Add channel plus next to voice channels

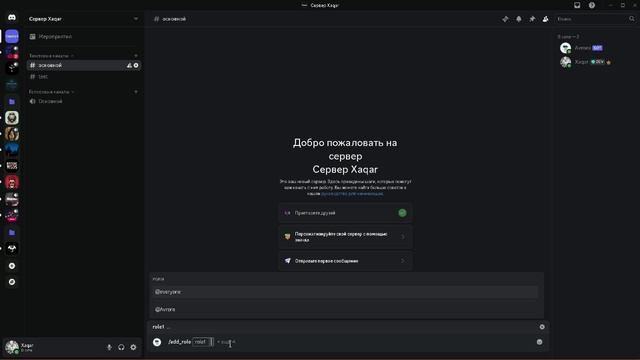click(136, 92)
